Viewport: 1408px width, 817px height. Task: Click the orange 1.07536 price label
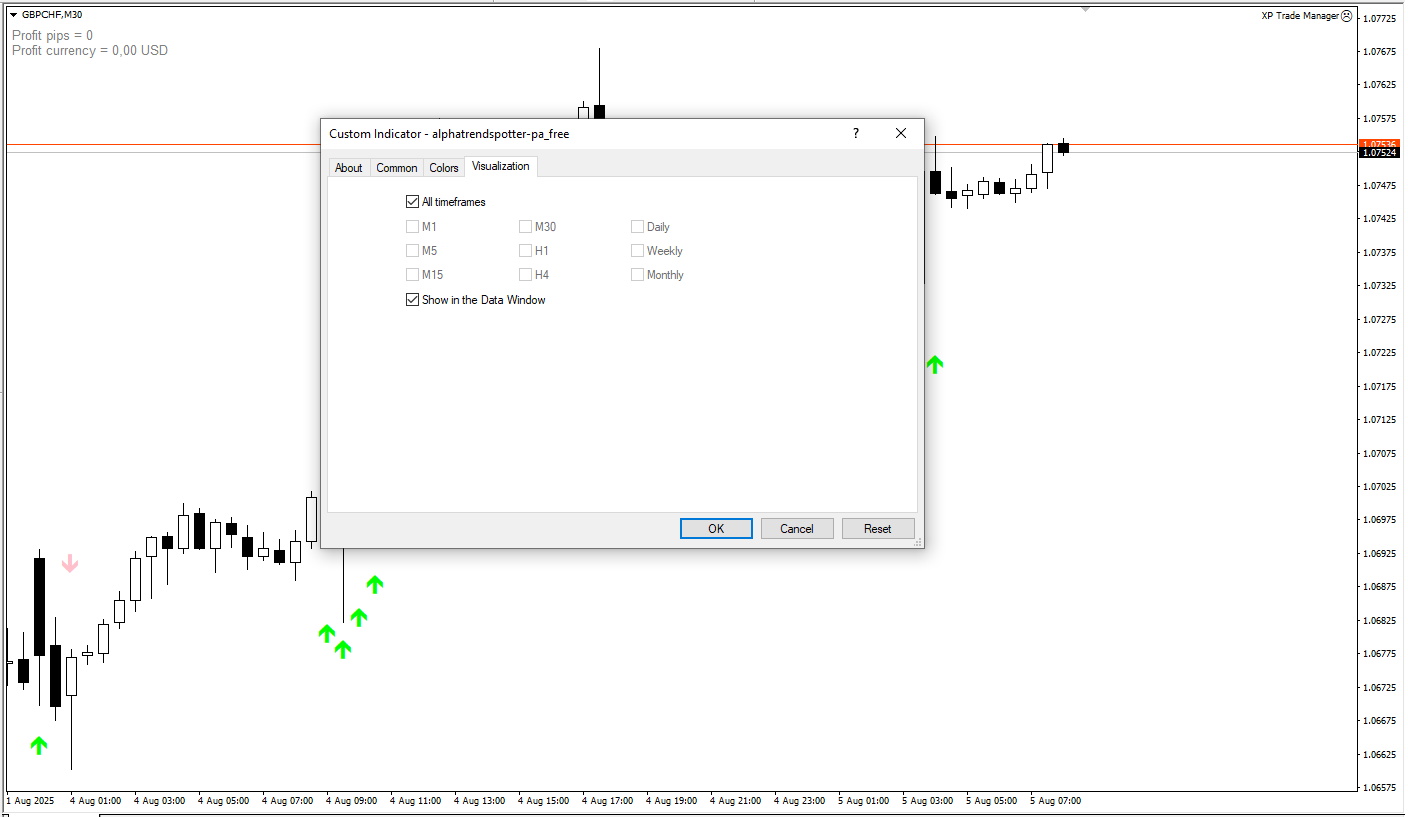click(1379, 144)
